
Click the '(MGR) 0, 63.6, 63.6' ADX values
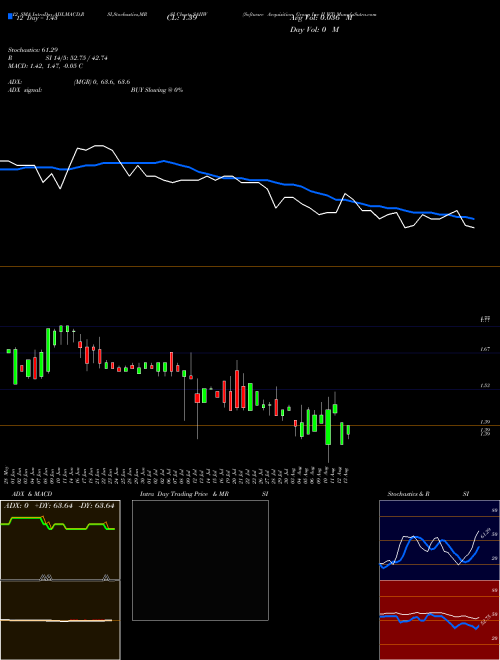click(x=102, y=82)
